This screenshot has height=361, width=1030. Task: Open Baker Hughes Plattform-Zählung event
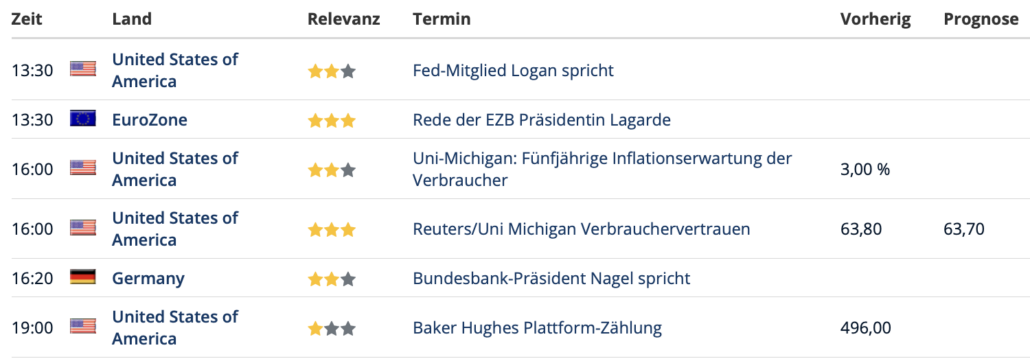(x=537, y=328)
